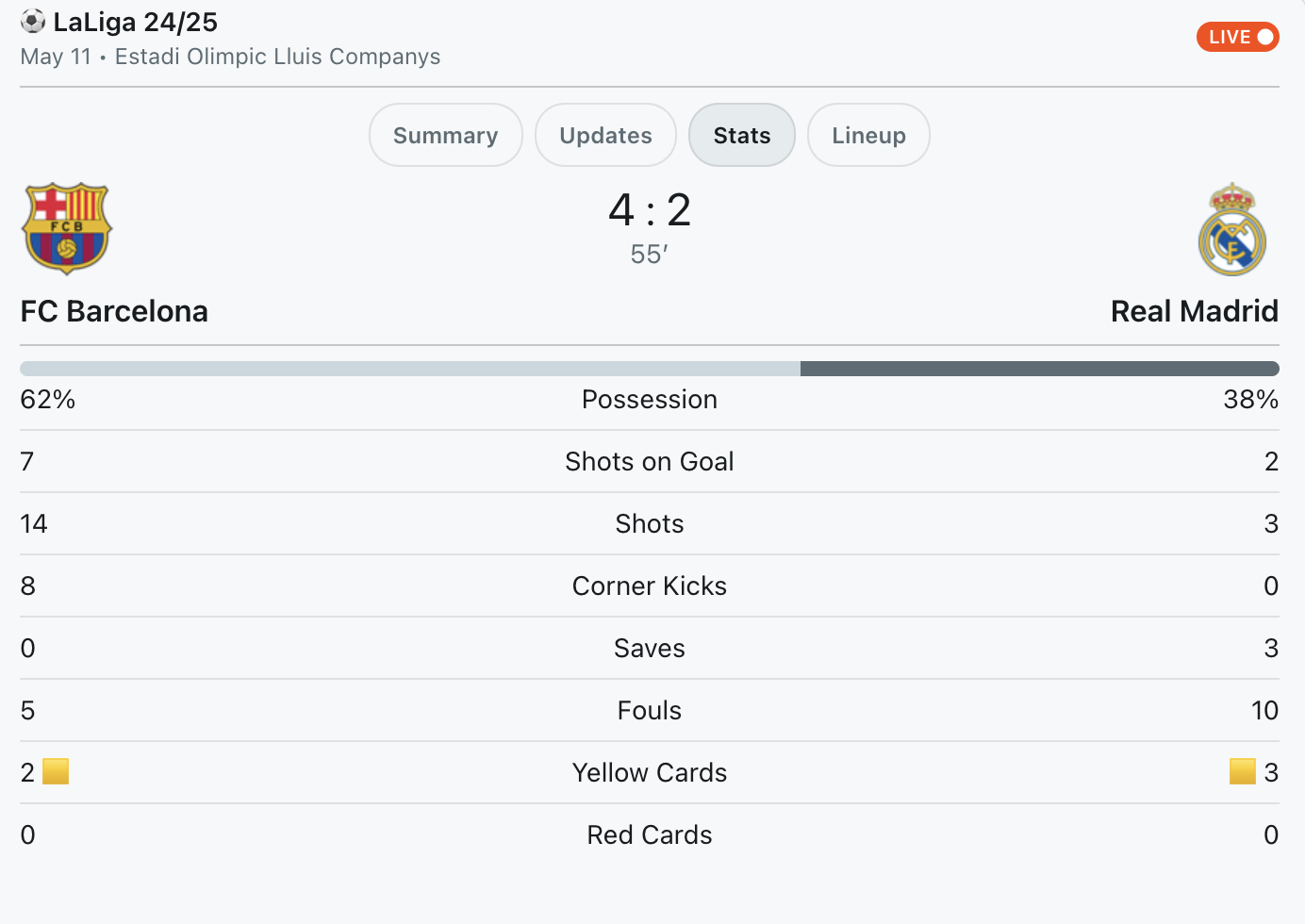Click the light Barcelona section of possession bar

[410, 369]
